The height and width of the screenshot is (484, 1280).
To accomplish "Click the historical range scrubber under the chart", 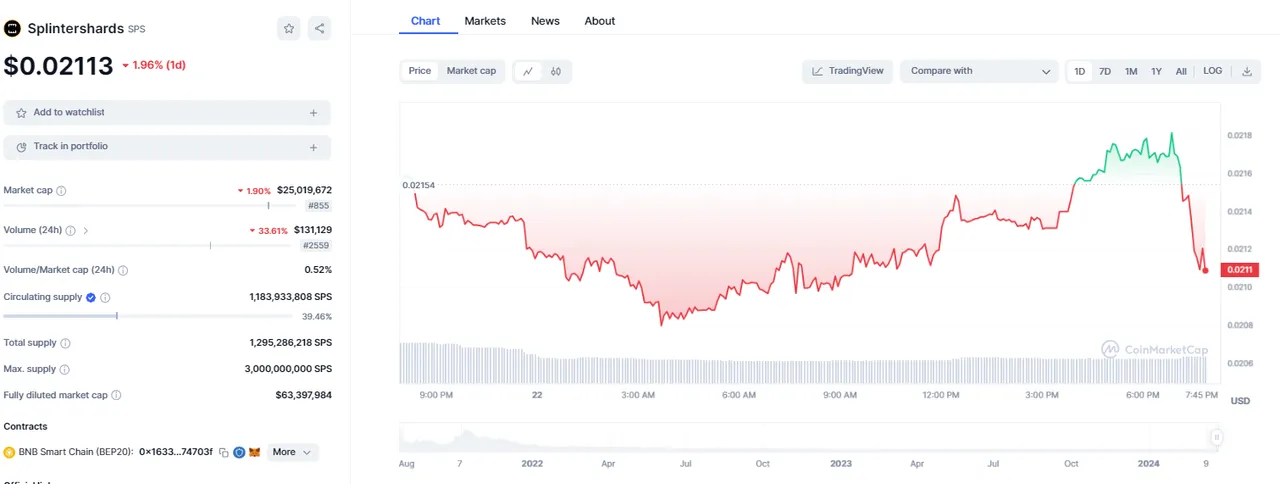I will click(x=811, y=438).
